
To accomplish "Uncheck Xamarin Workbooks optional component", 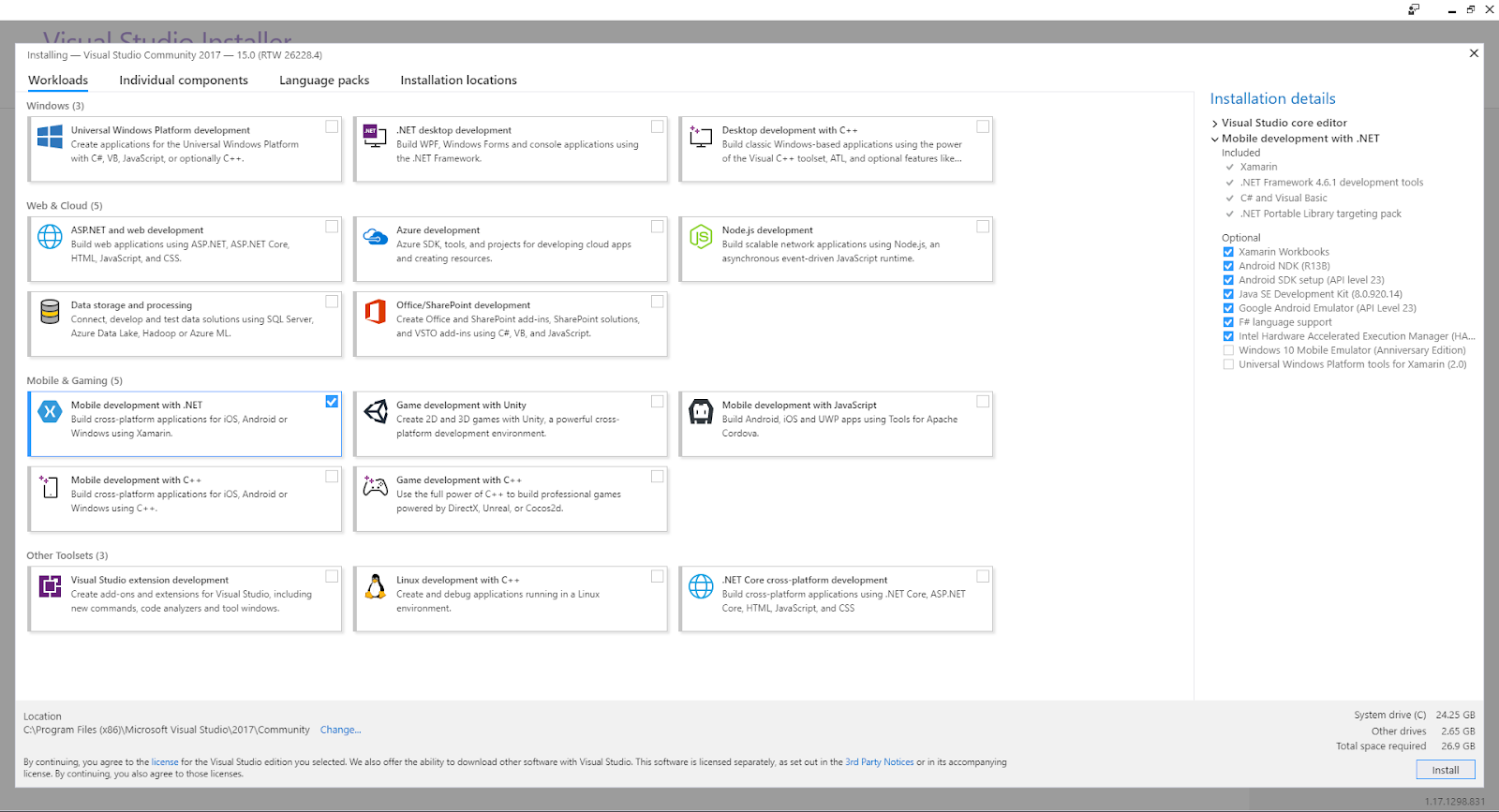I will [x=1228, y=252].
